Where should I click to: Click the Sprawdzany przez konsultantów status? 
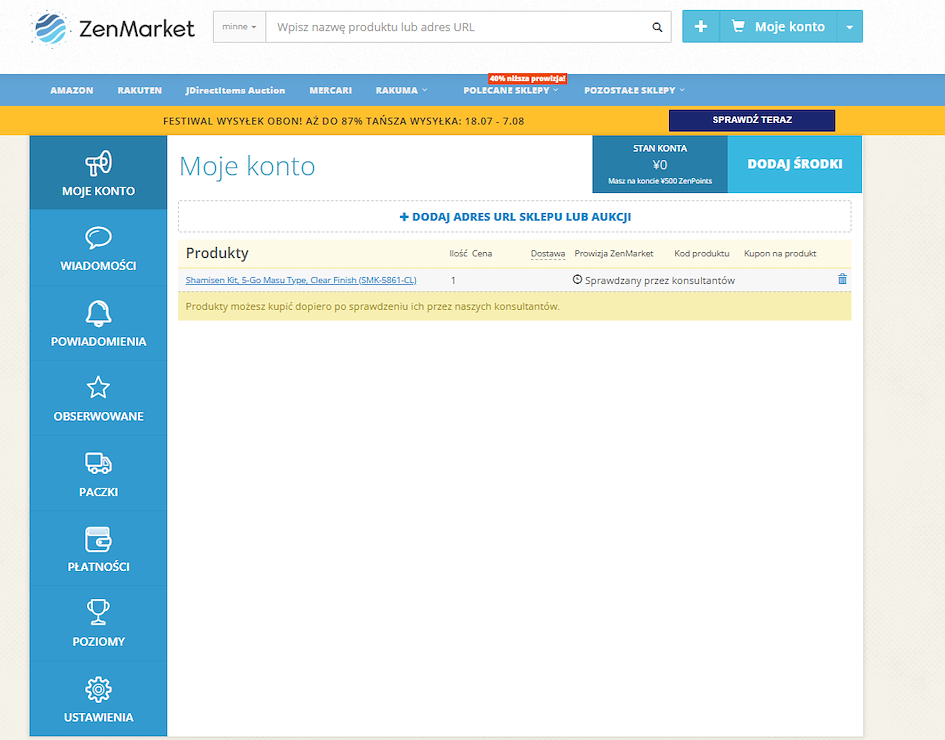point(659,280)
